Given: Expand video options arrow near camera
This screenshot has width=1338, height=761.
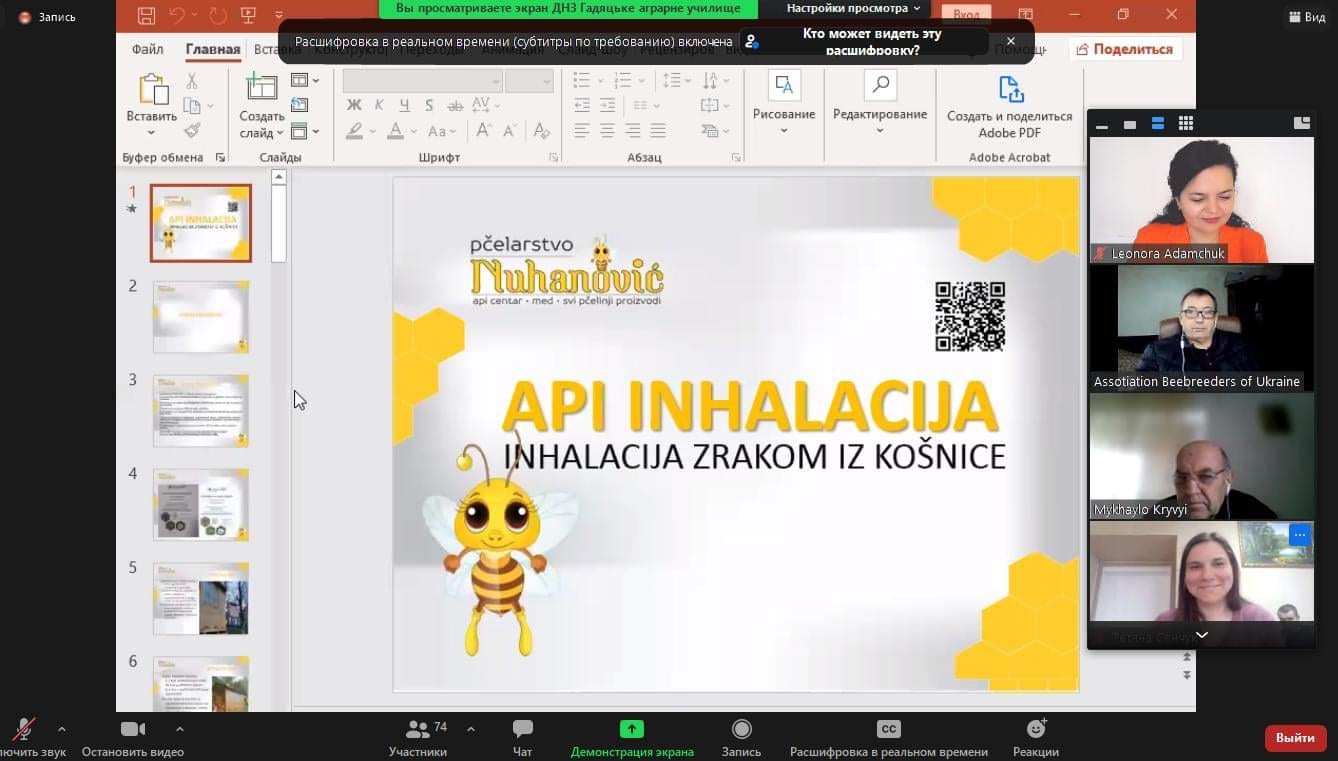Looking at the screenshot, I should (180, 729).
